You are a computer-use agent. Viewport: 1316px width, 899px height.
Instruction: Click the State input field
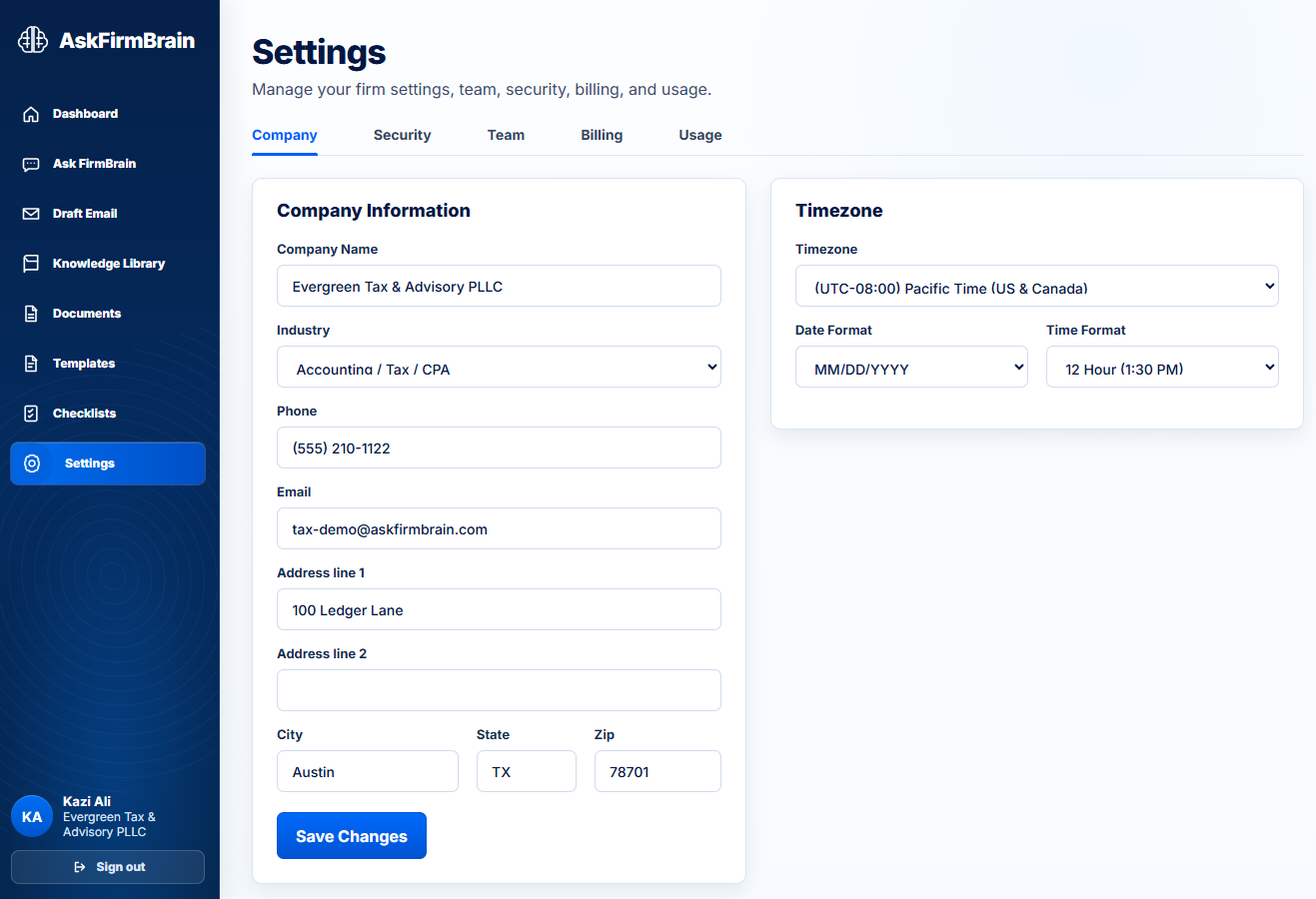(x=527, y=771)
